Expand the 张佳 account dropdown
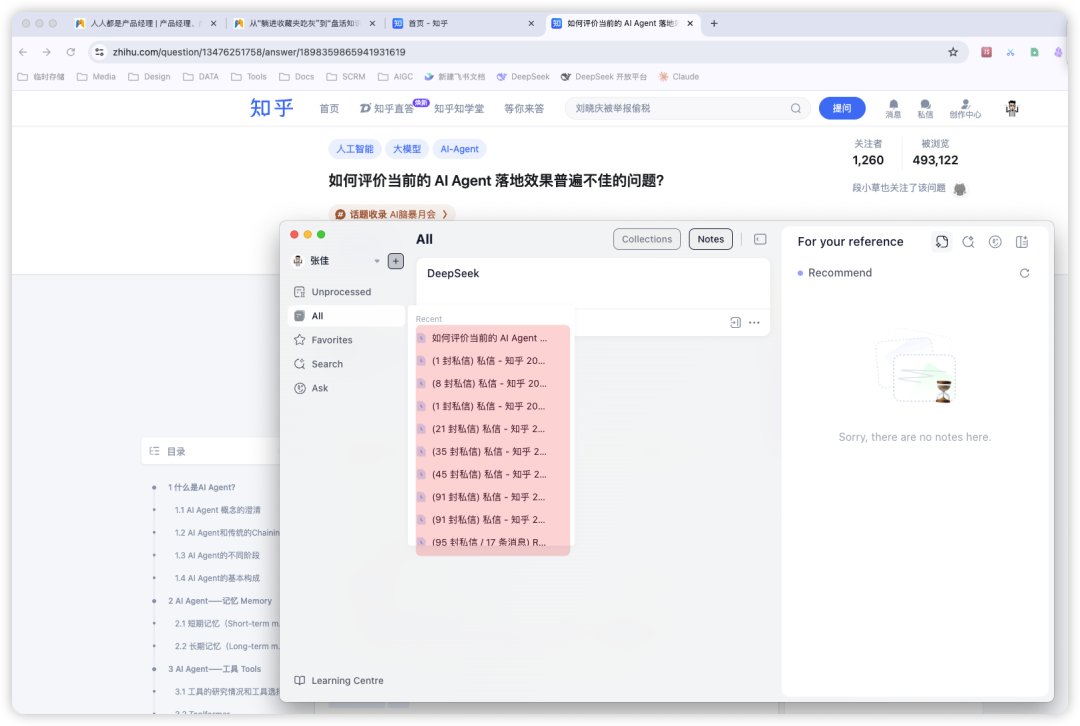The image size is (1080, 726). pos(377,261)
